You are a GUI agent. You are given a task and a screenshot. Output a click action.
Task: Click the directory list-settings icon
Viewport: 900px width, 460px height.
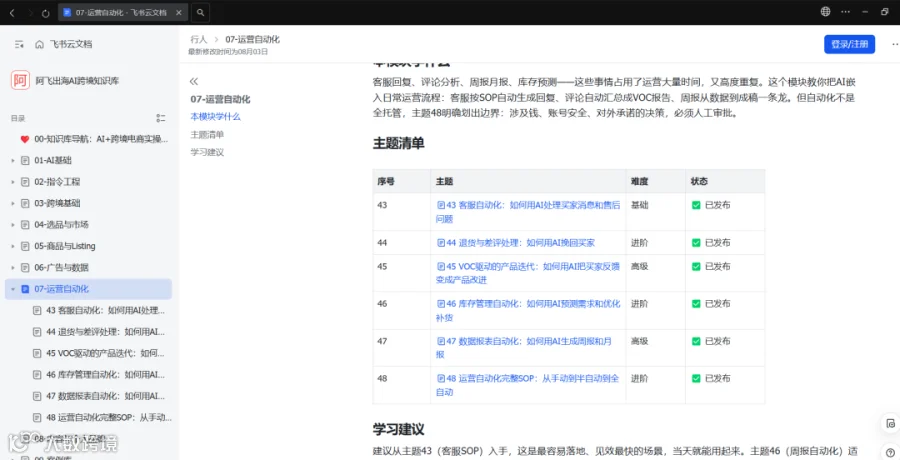pyautogui.click(x=161, y=118)
